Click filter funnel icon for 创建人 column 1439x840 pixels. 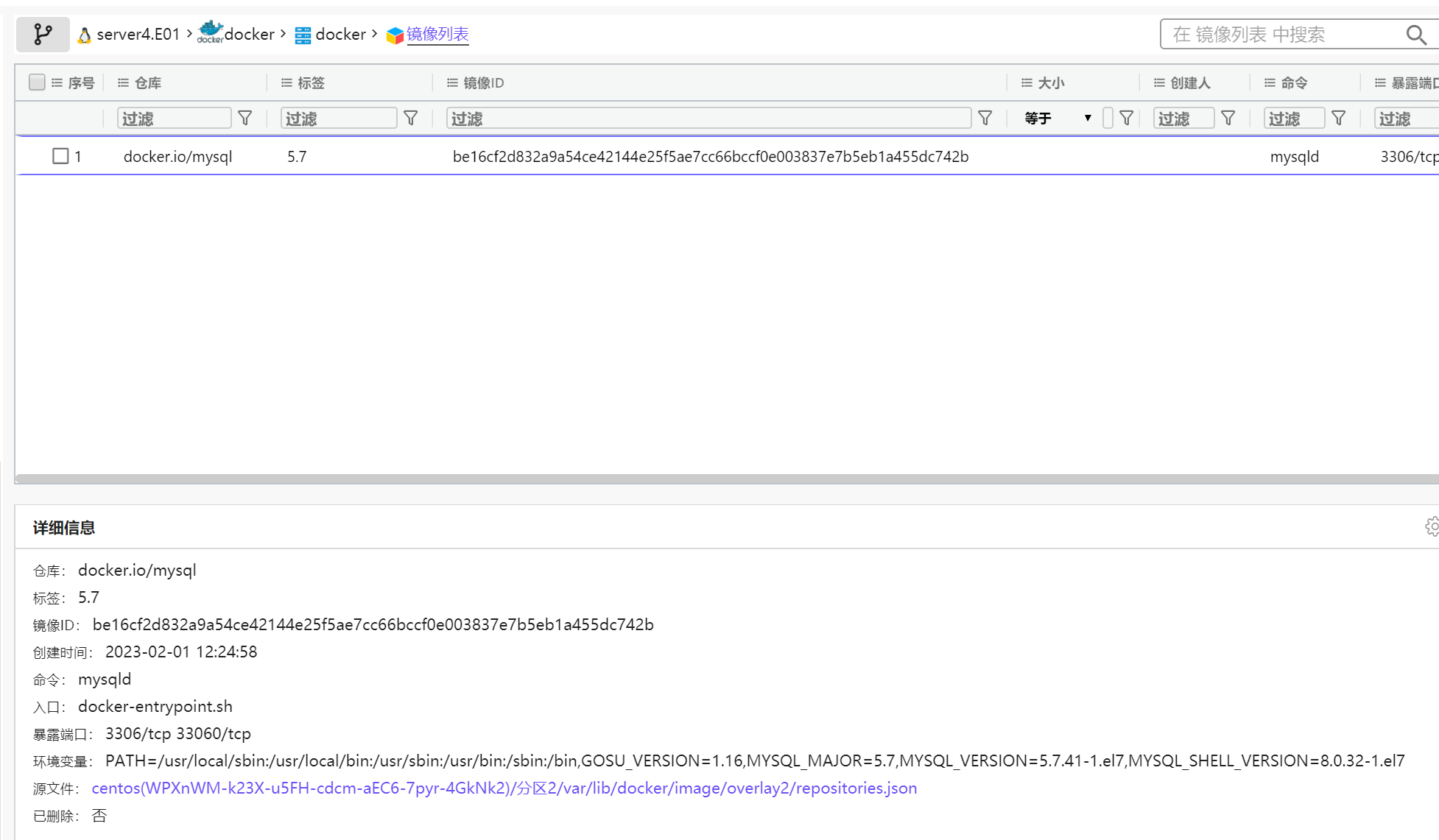point(1228,118)
